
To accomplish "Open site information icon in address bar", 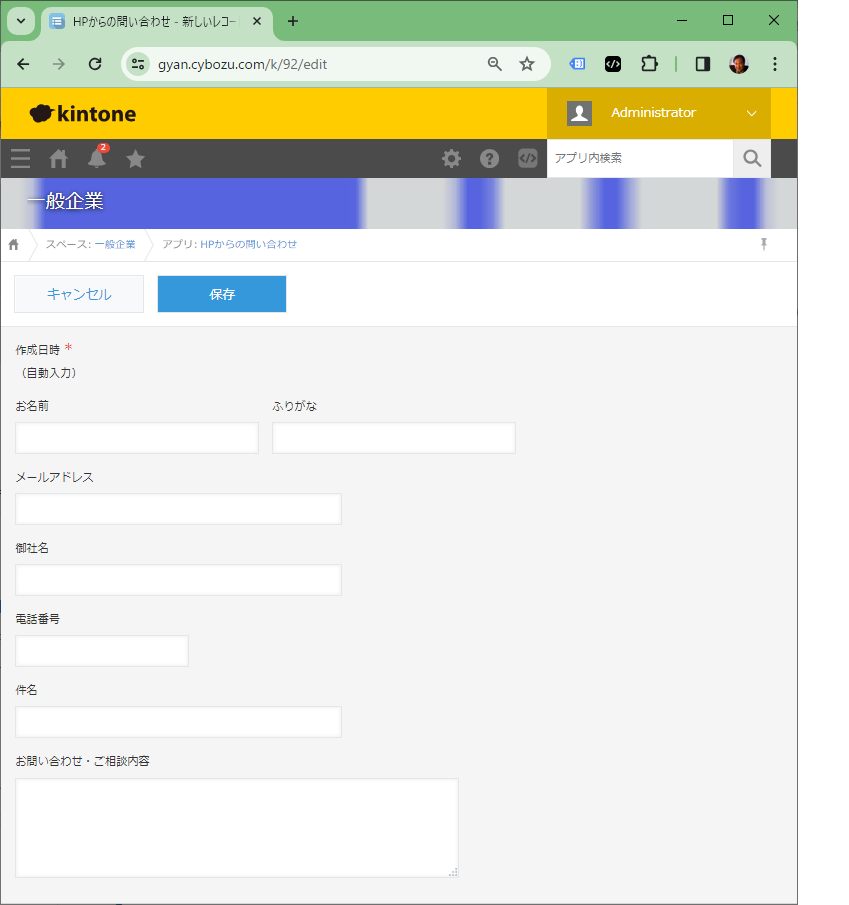I will 137,64.
